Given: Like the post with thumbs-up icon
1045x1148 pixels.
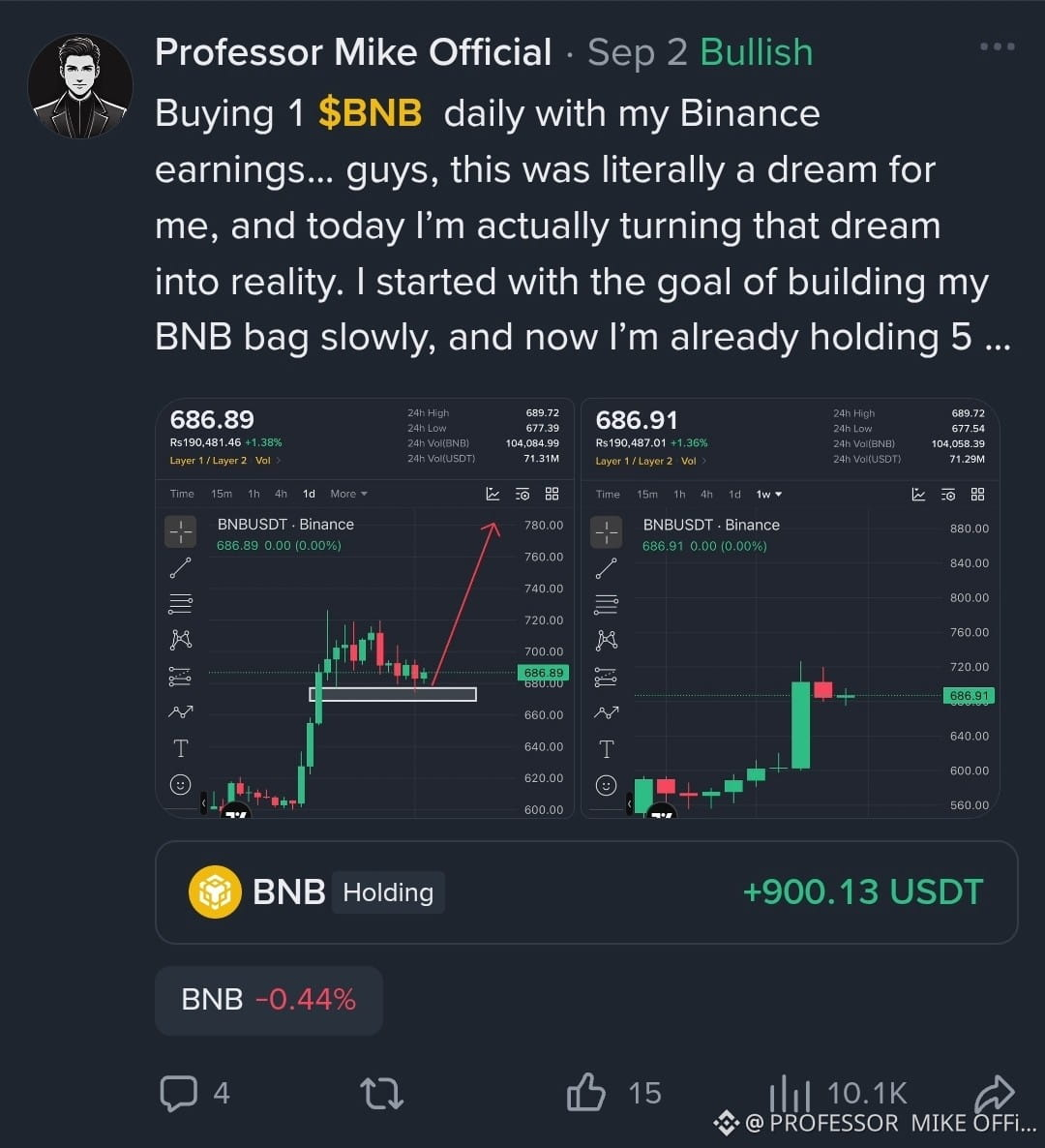Looking at the screenshot, I should click(x=585, y=1093).
